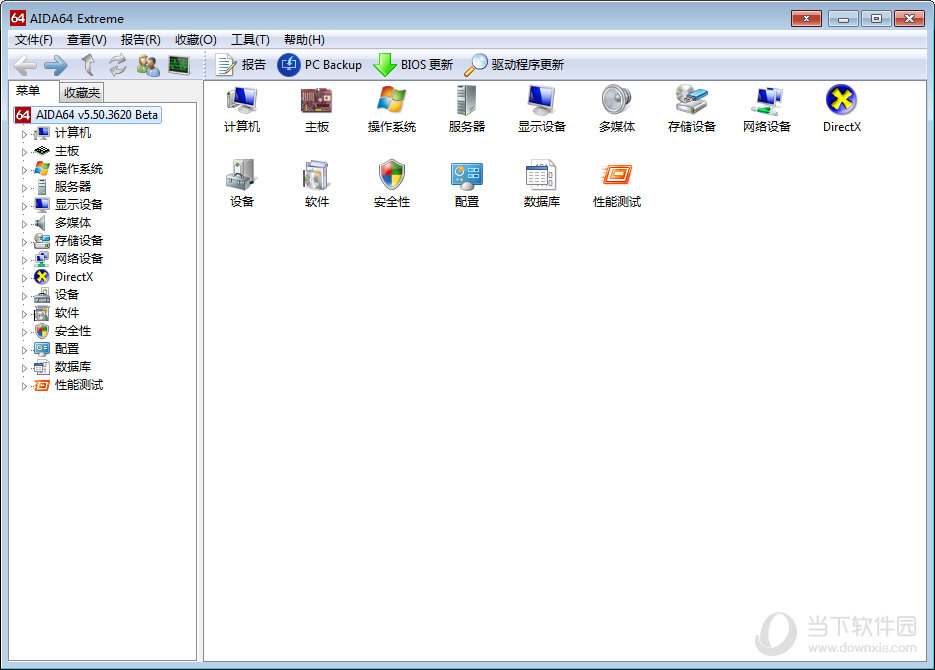
Task: Open the 多媒体 speaker icon in main panel
Action: pyautogui.click(x=616, y=101)
